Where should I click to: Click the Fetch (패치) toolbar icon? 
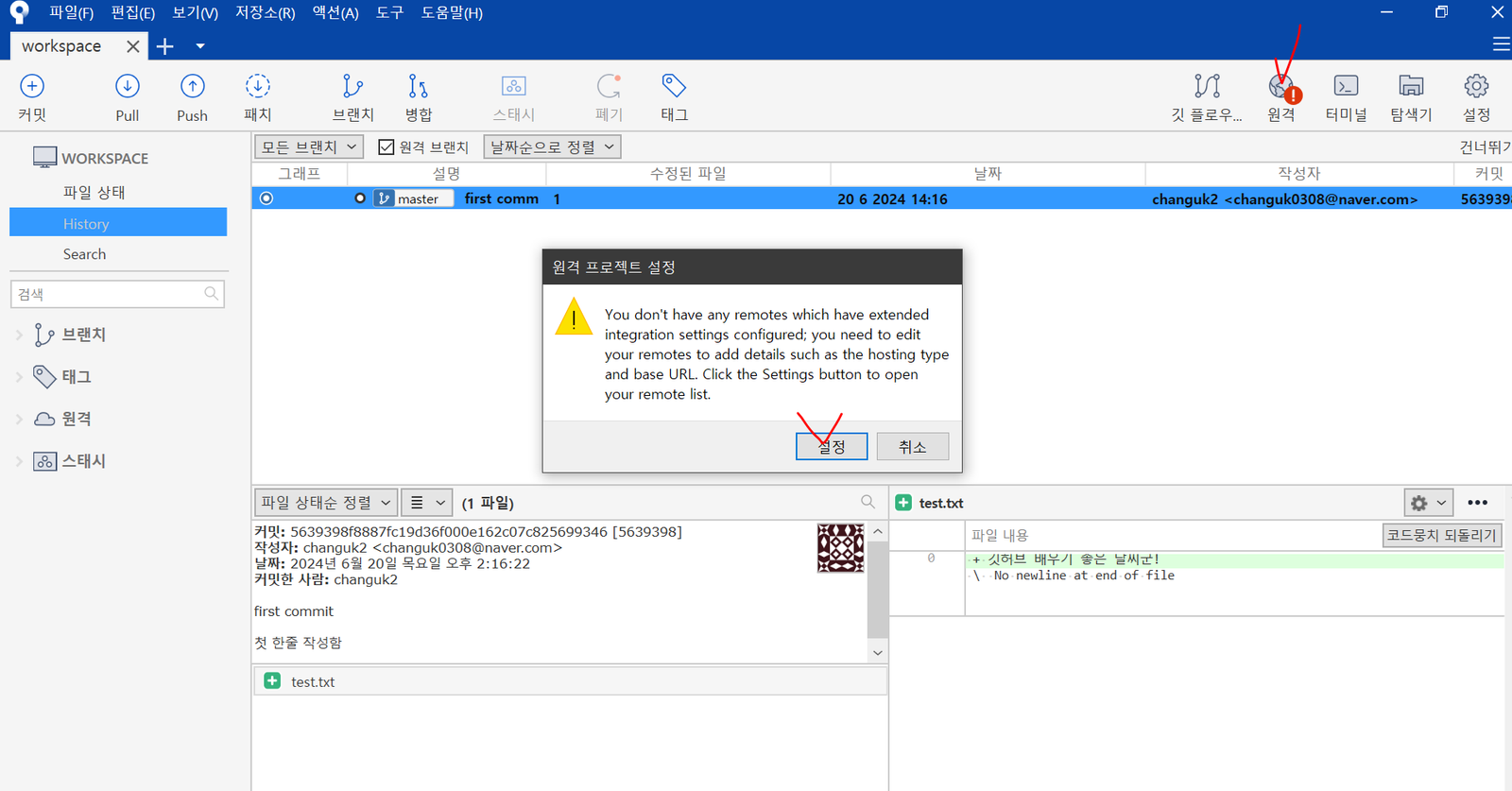click(258, 87)
